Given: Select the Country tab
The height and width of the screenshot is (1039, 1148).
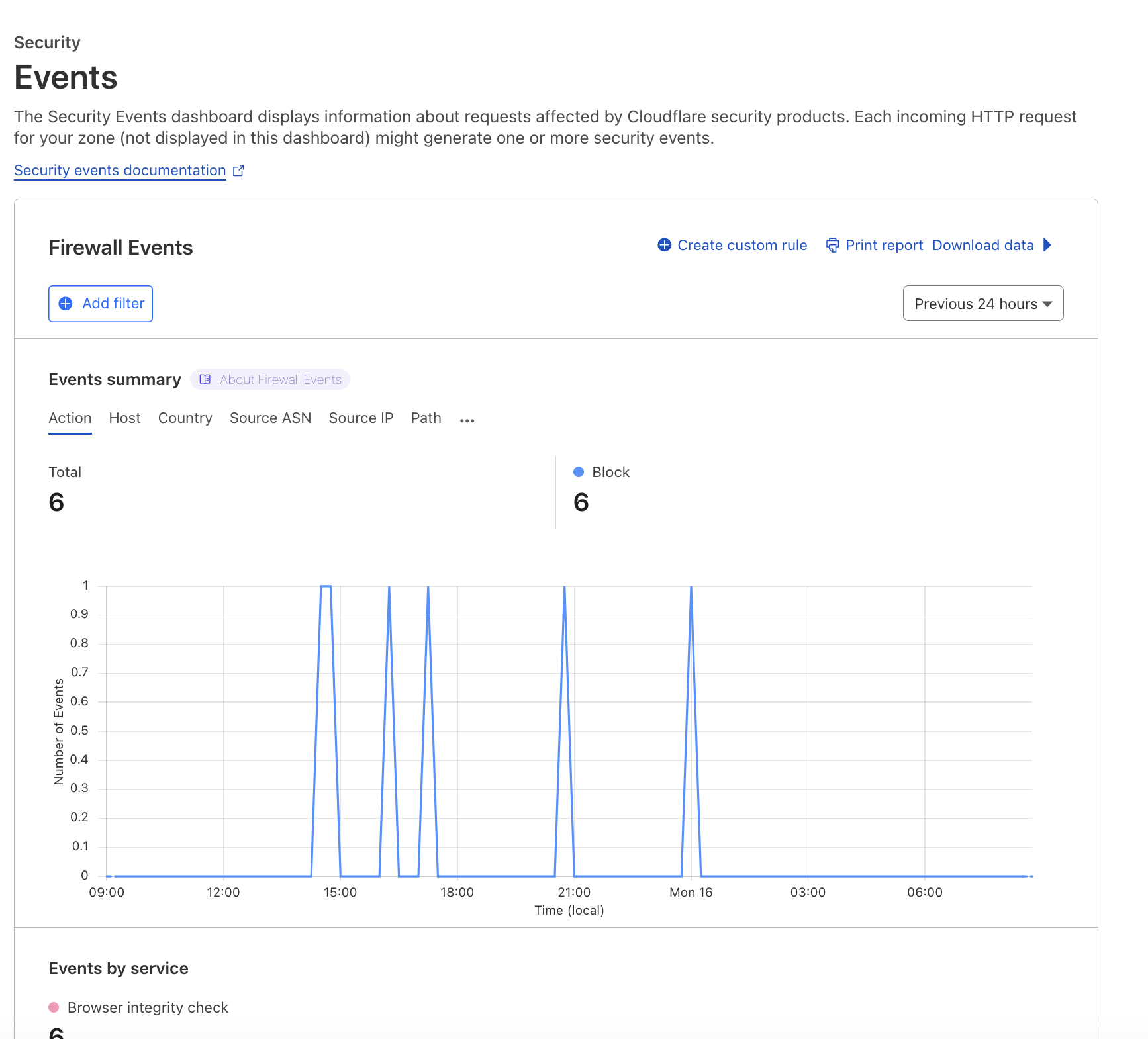Looking at the screenshot, I should 185,418.
